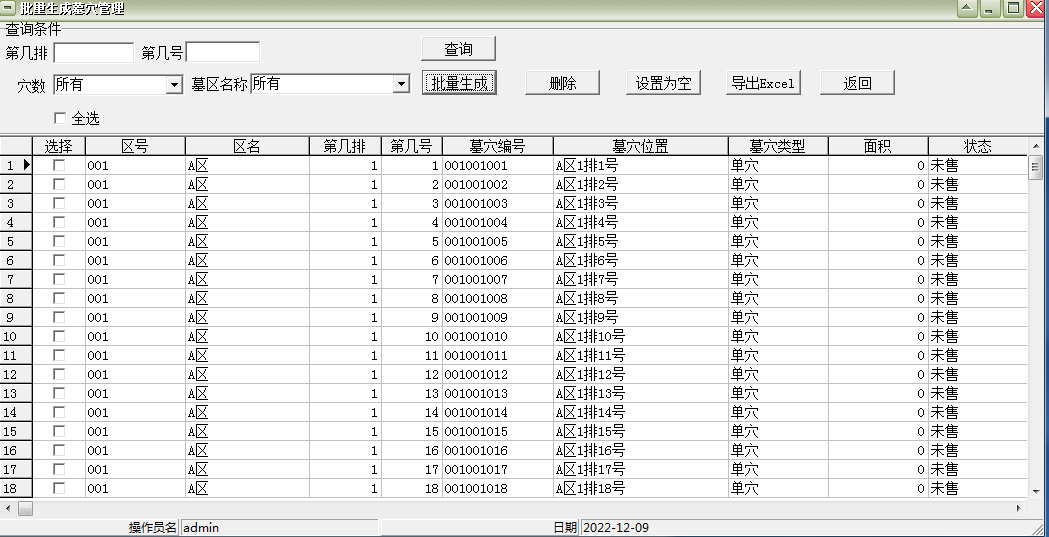The image size is (1049, 537).
Task: Click the 删除 button
Action: point(562,83)
